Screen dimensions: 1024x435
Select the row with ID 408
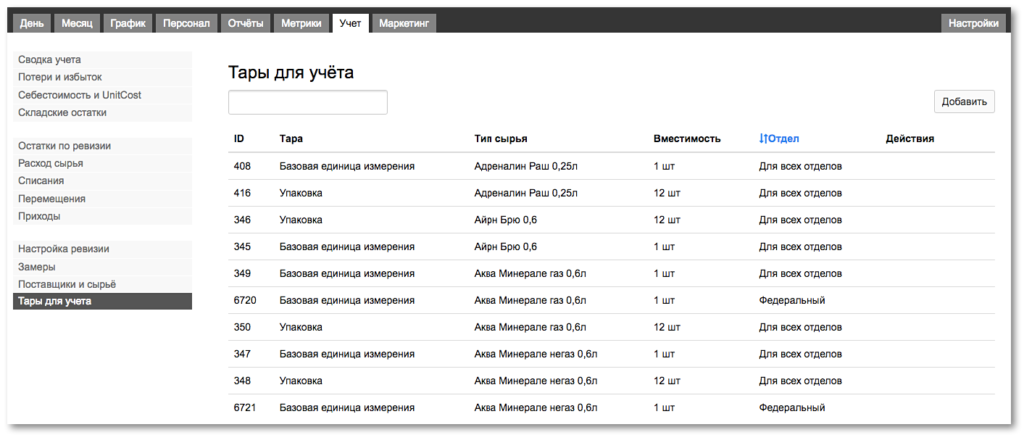click(611, 167)
